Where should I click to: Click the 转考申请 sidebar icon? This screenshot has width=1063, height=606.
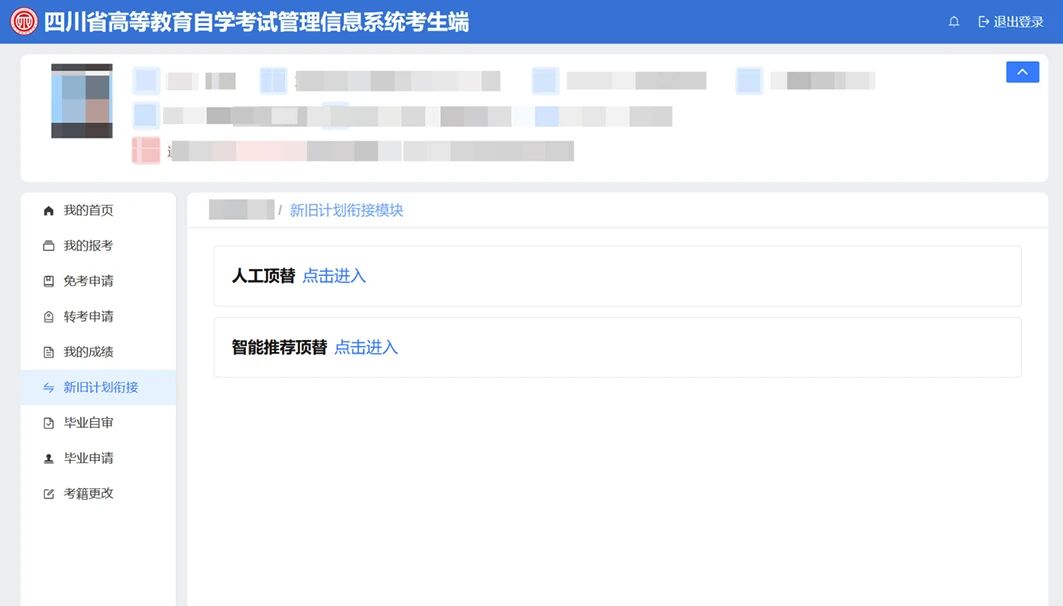click(48, 317)
